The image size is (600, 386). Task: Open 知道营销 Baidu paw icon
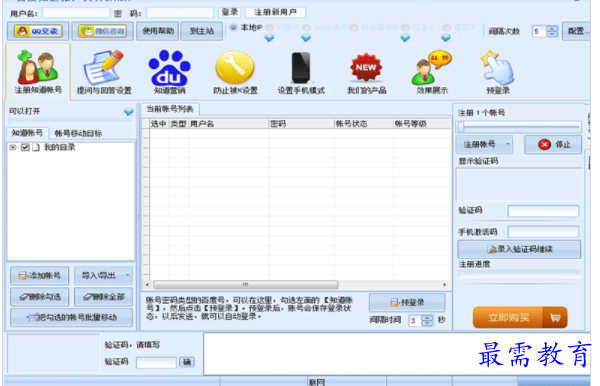point(169,67)
